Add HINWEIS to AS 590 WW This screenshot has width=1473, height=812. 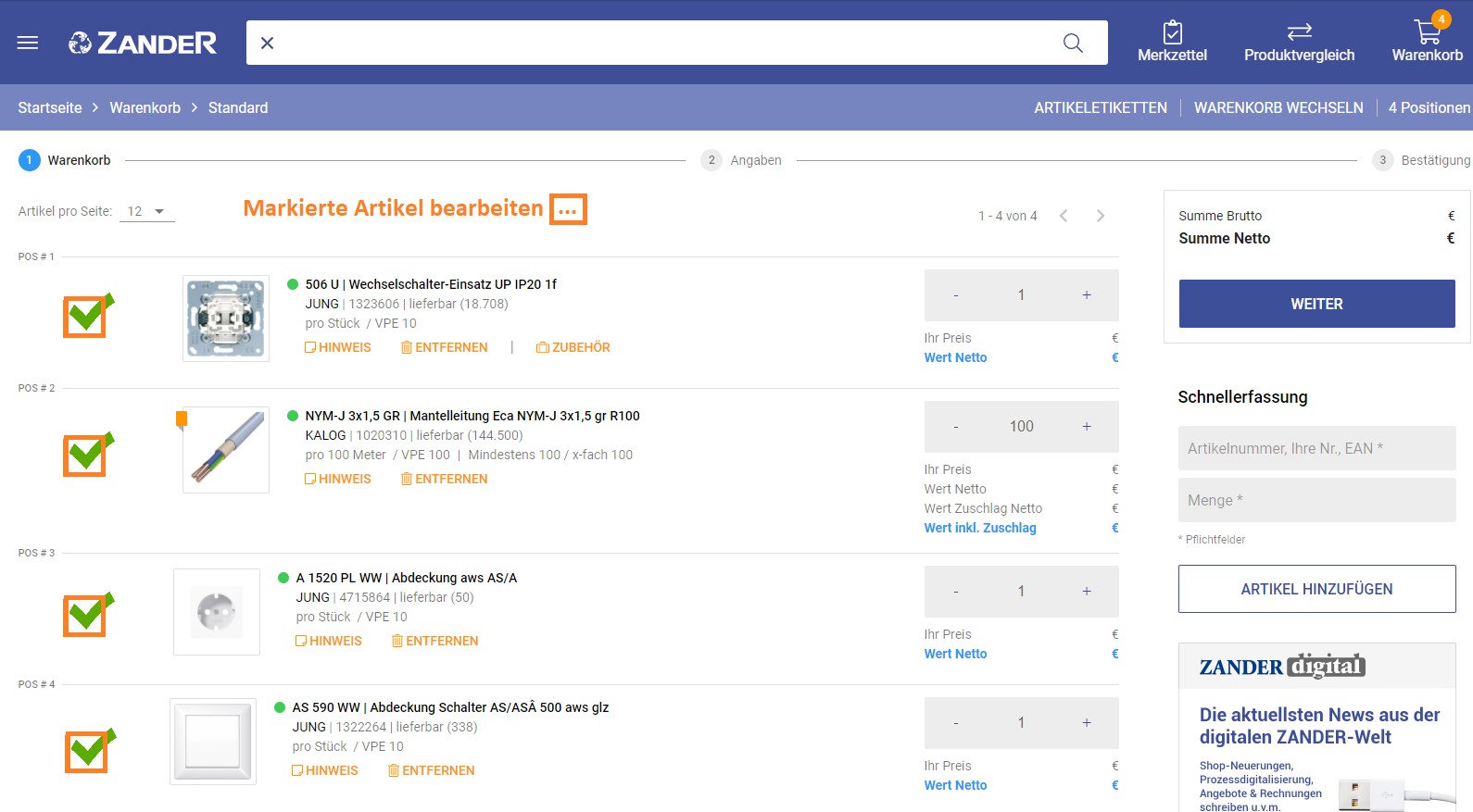click(325, 770)
